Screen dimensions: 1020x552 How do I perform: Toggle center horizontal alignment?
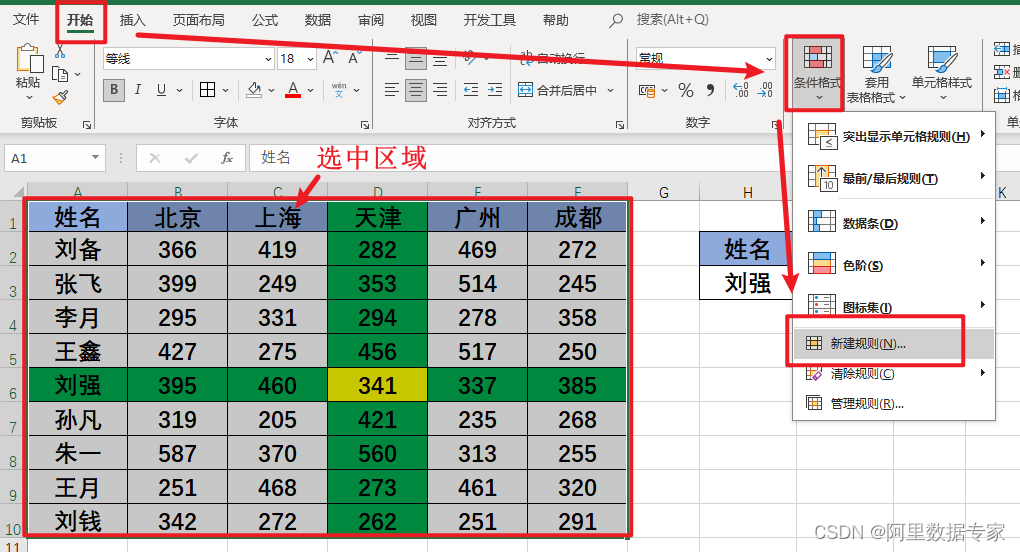click(x=416, y=90)
